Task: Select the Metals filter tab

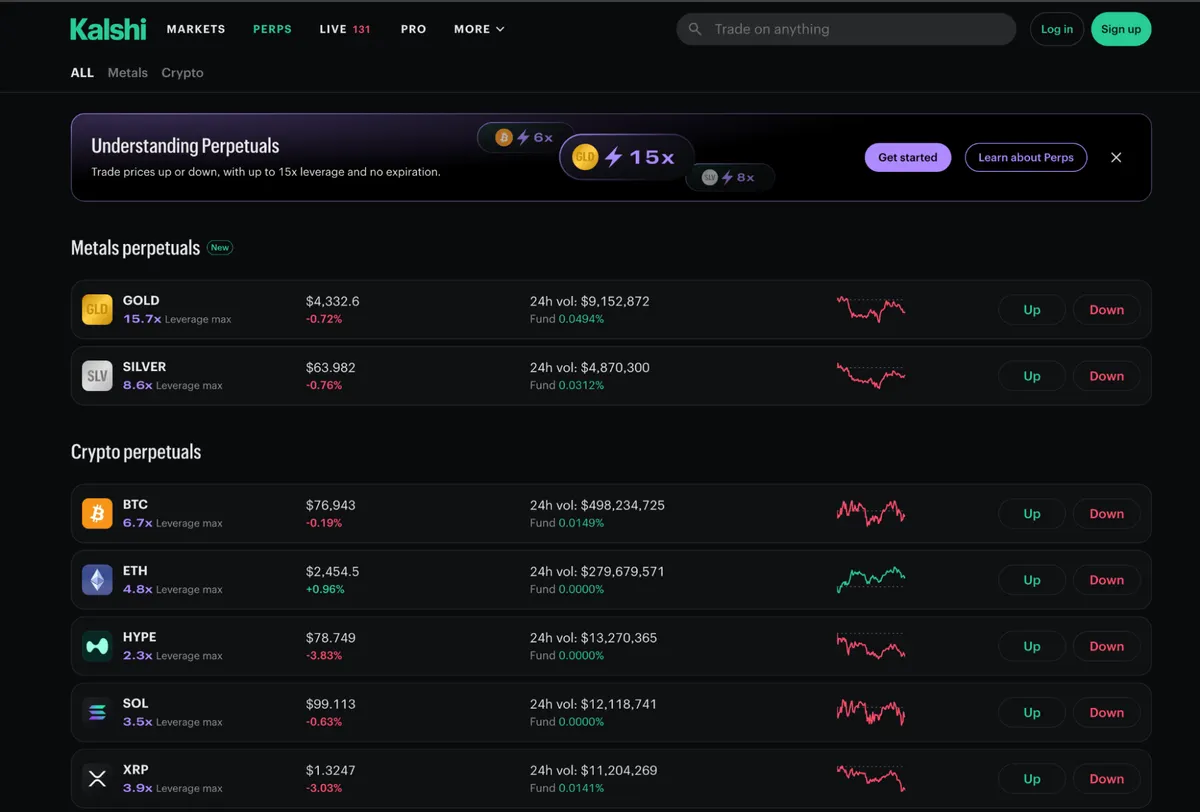Action: 128,73
